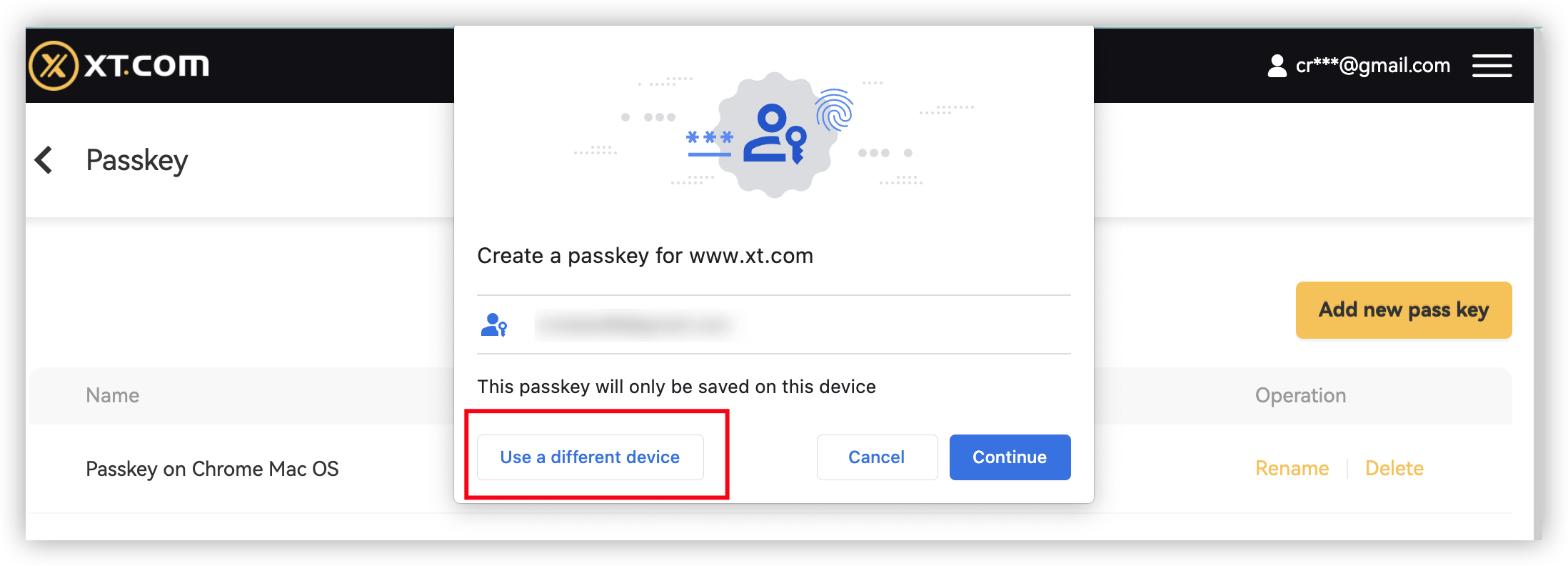Click the XT.com circular logo icon
This screenshot has width=1568, height=566.
[x=53, y=66]
